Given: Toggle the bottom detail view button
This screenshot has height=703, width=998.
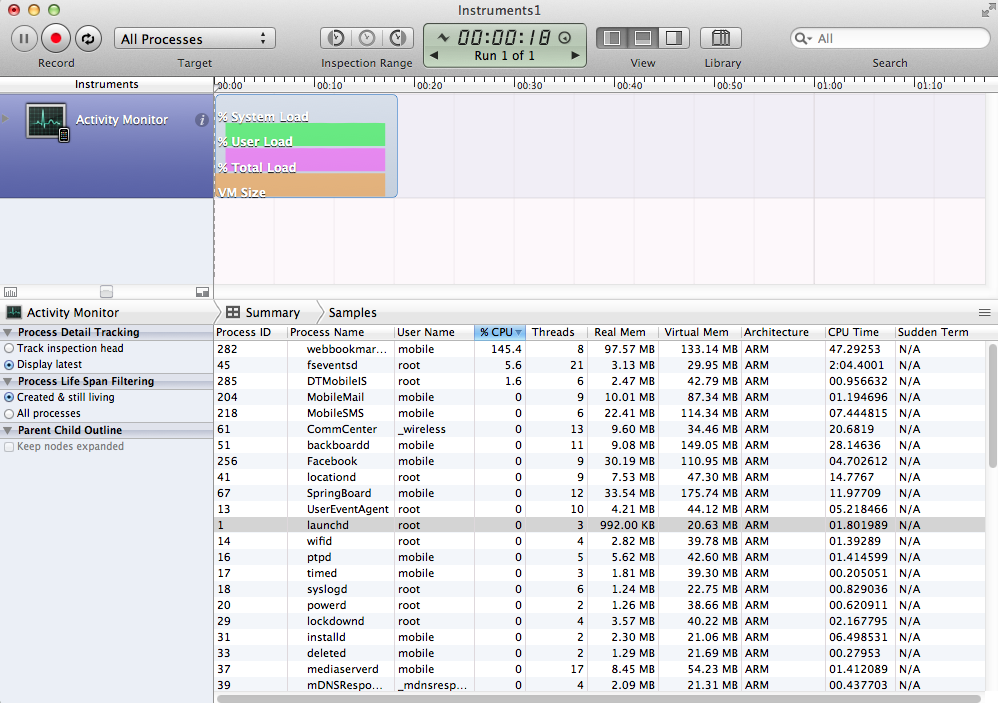Looking at the screenshot, I should (643, 38).
